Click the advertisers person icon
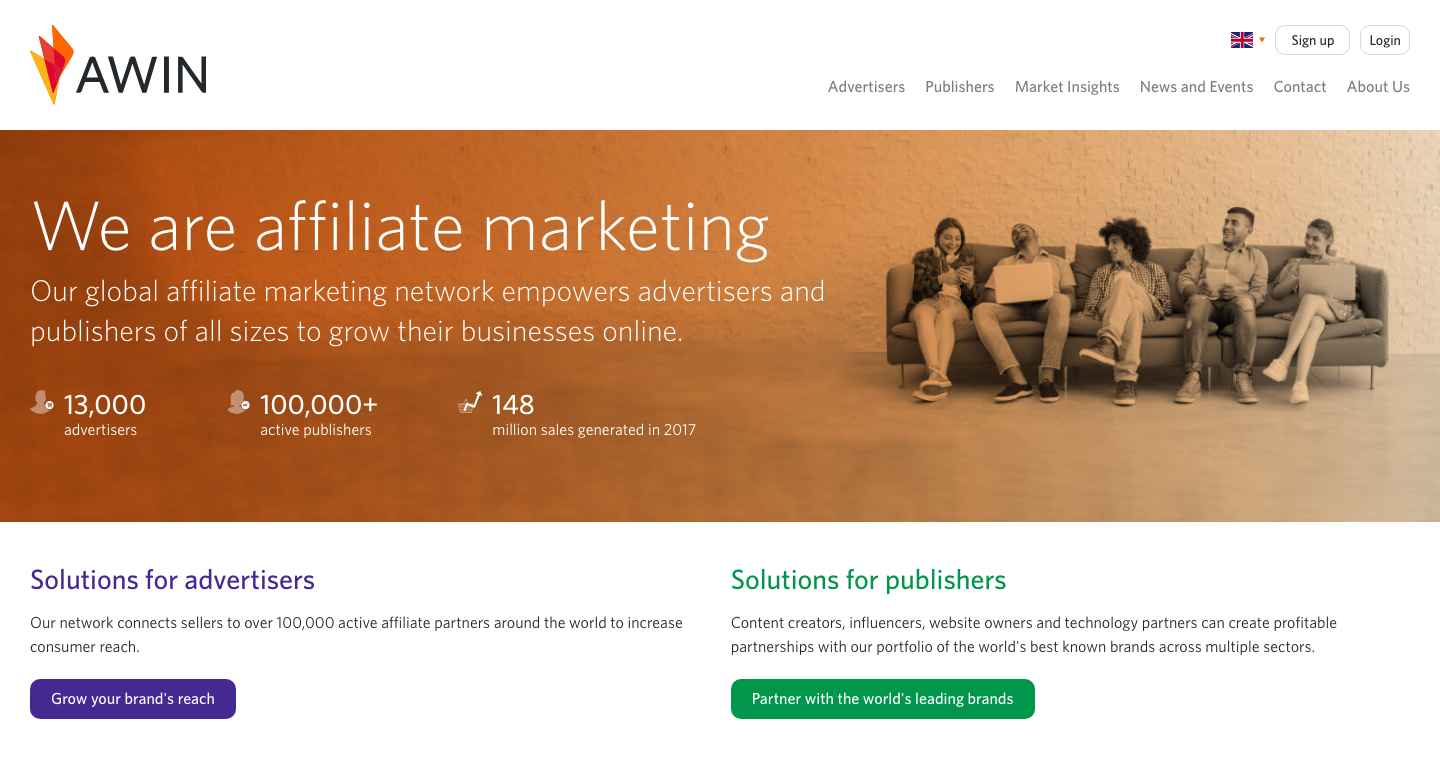1440x775 pixels. click(x=42, y=403)
